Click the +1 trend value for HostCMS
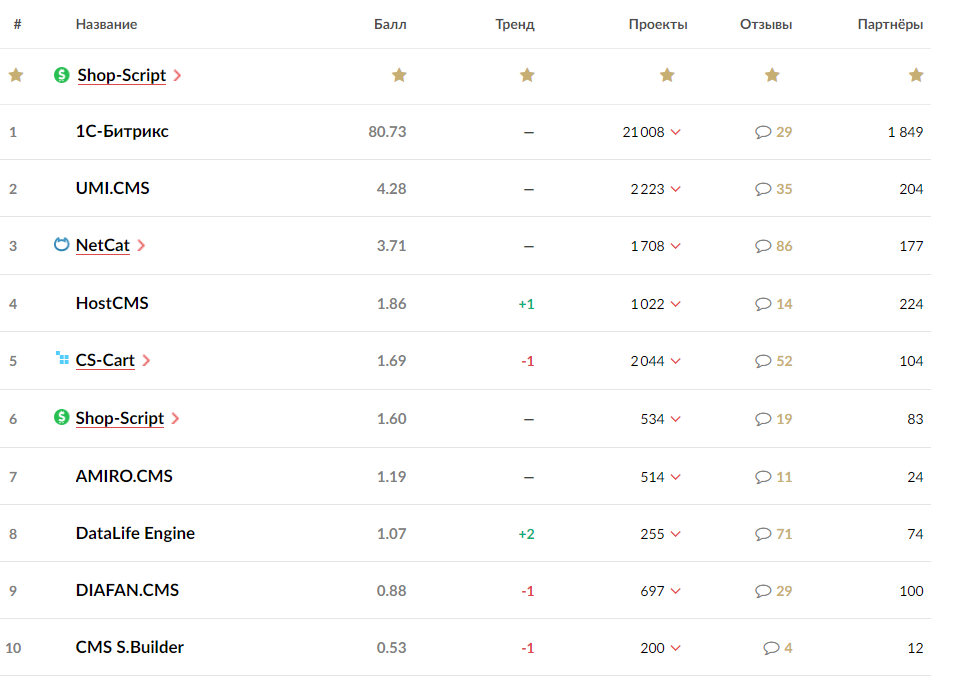 (x=527, y=304)
